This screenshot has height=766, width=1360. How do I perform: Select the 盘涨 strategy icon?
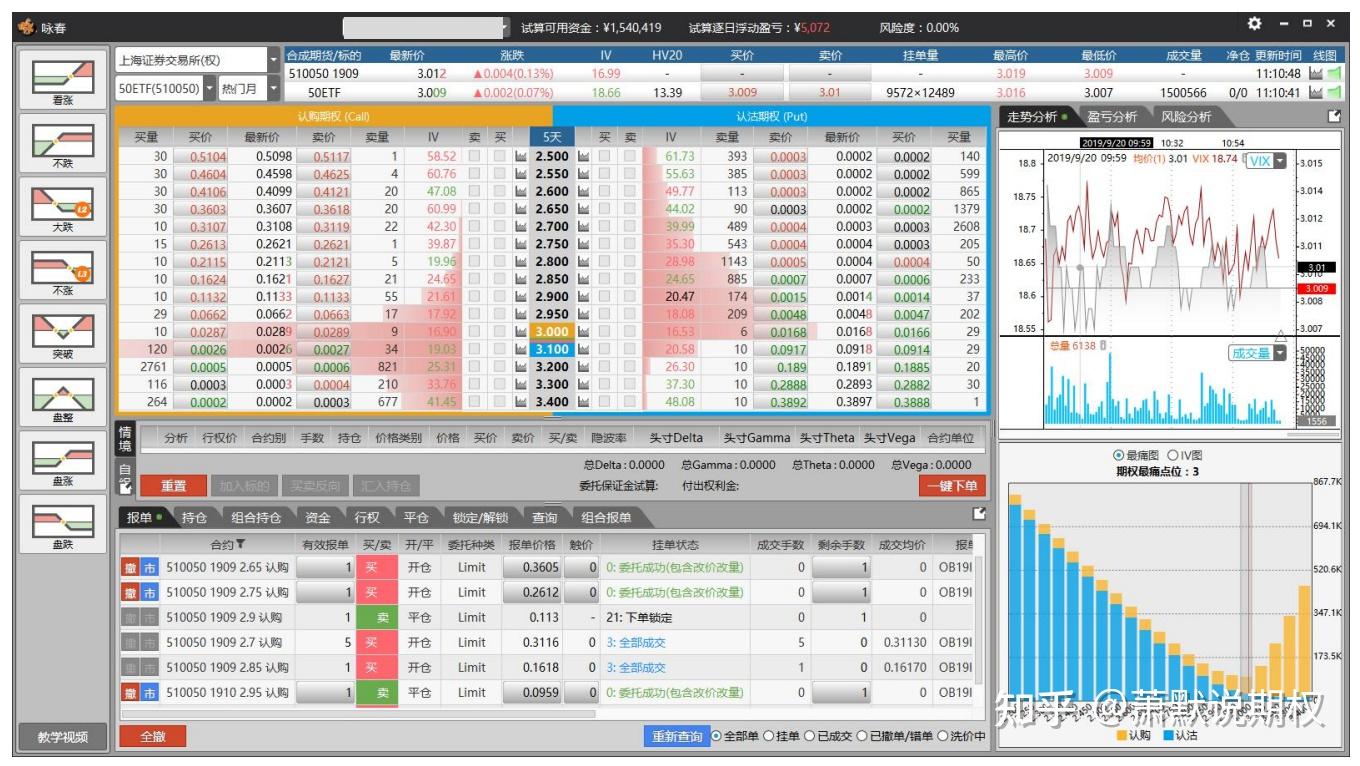[63, 460]
